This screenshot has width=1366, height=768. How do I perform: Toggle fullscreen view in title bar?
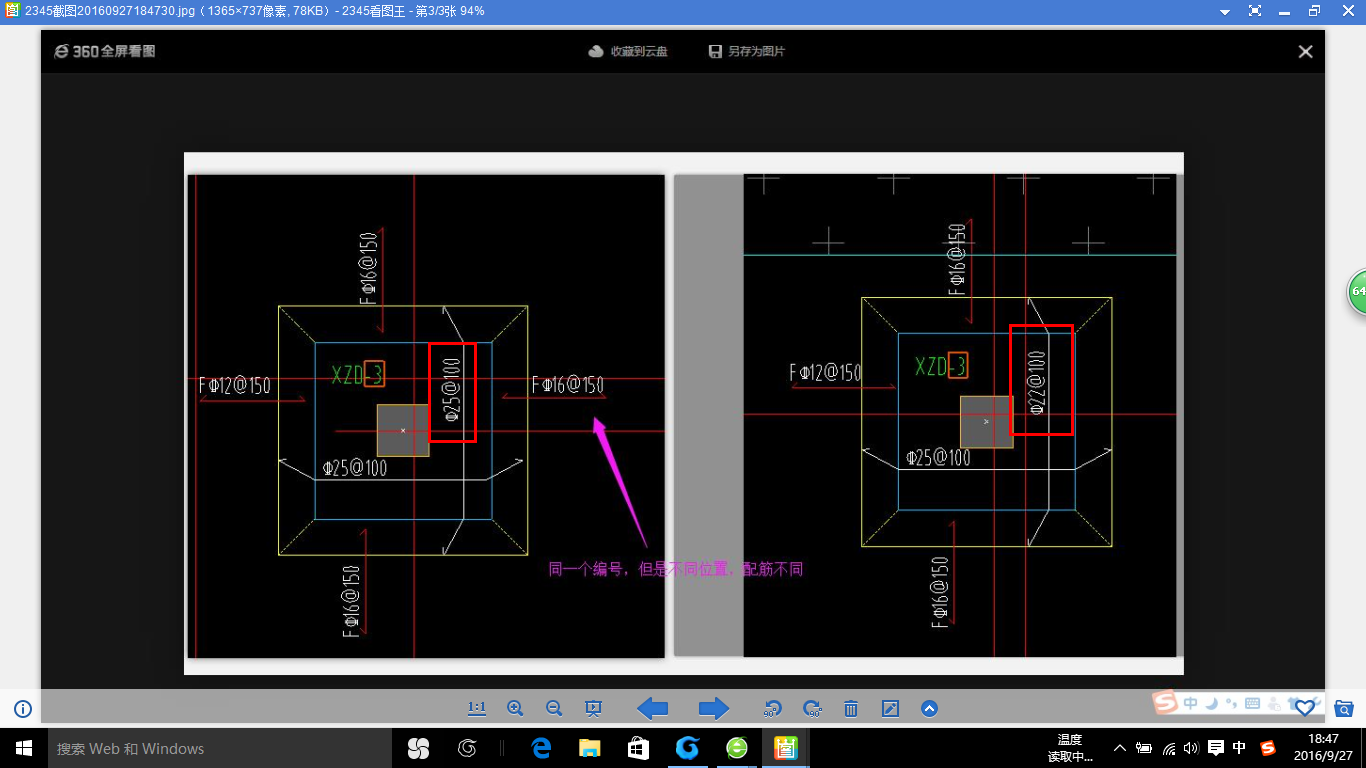(1255, 11)
